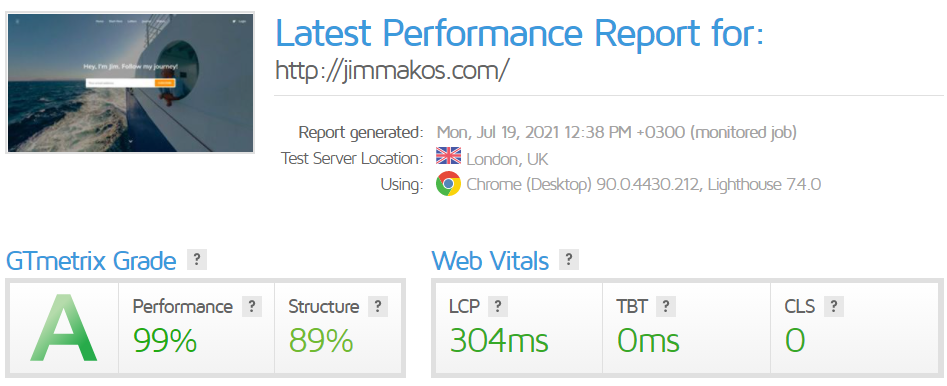Click the London, UK server location text

click(507, 159)
